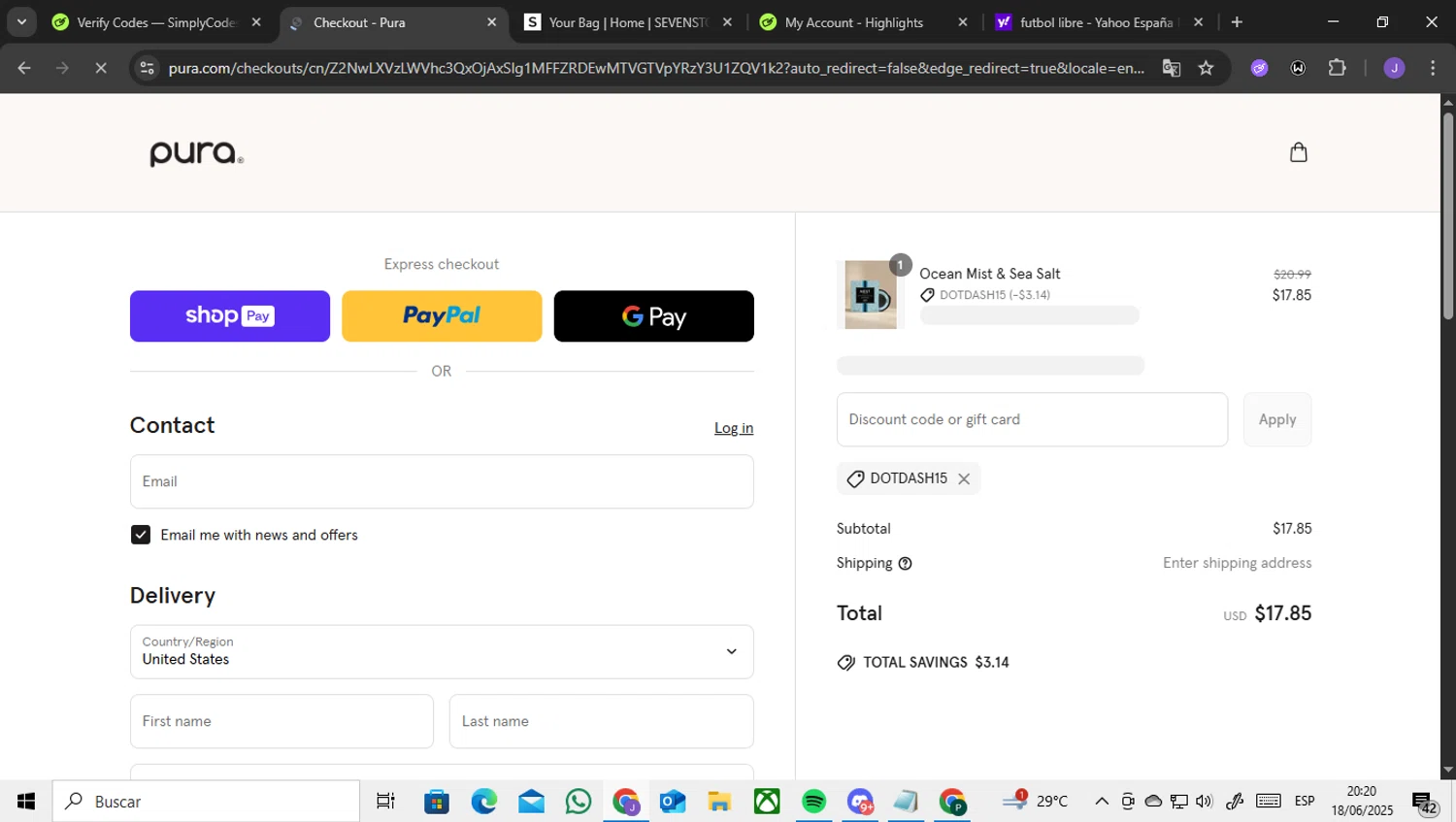
Task: Switch to the Your Bag SEVENSTORE tab
Action: click(x=627, y=22)
